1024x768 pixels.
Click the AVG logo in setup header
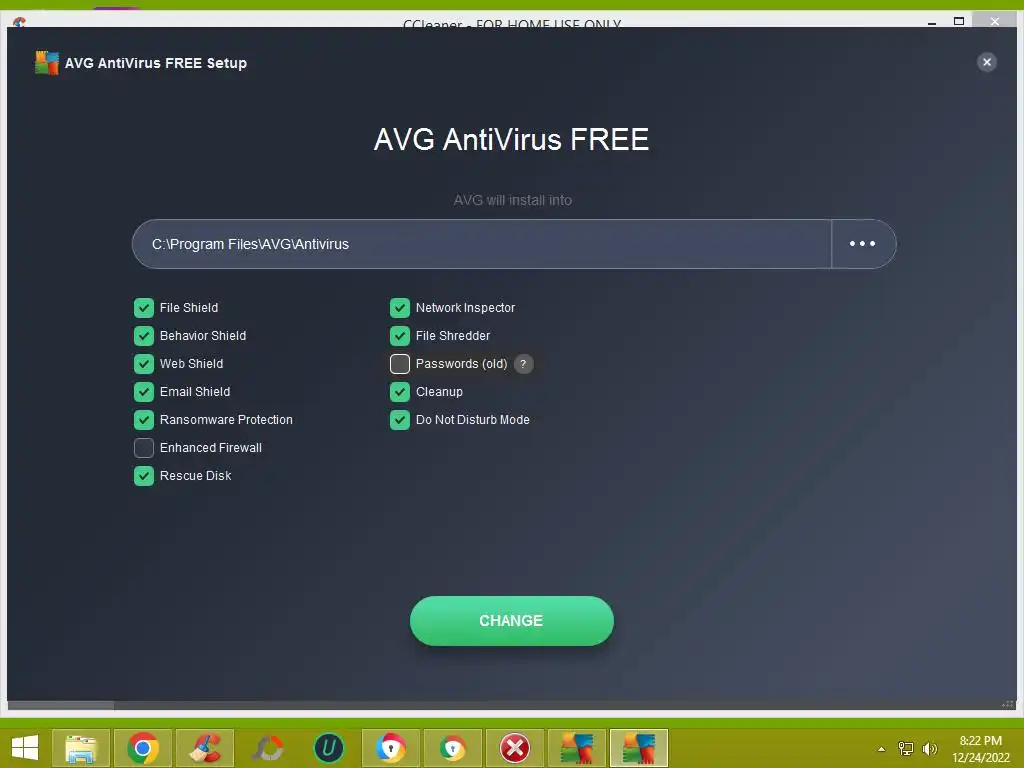point(46,63)
